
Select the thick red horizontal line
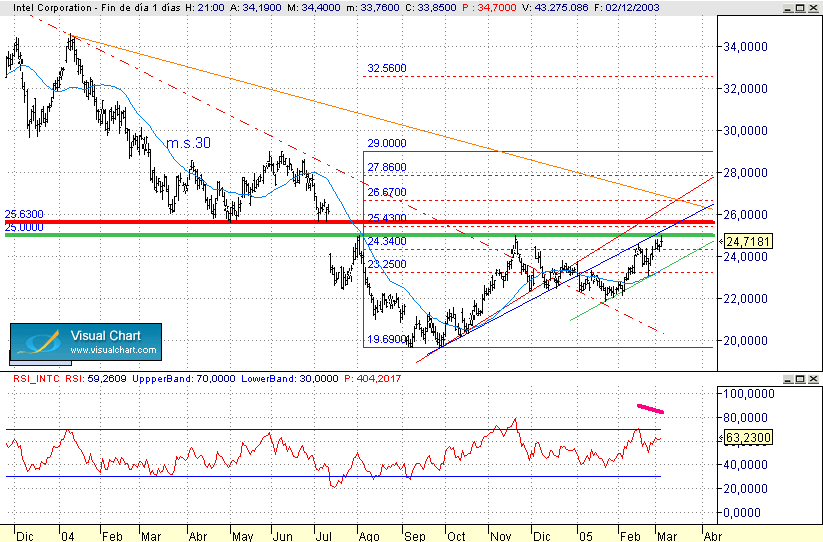pos(359,222)
